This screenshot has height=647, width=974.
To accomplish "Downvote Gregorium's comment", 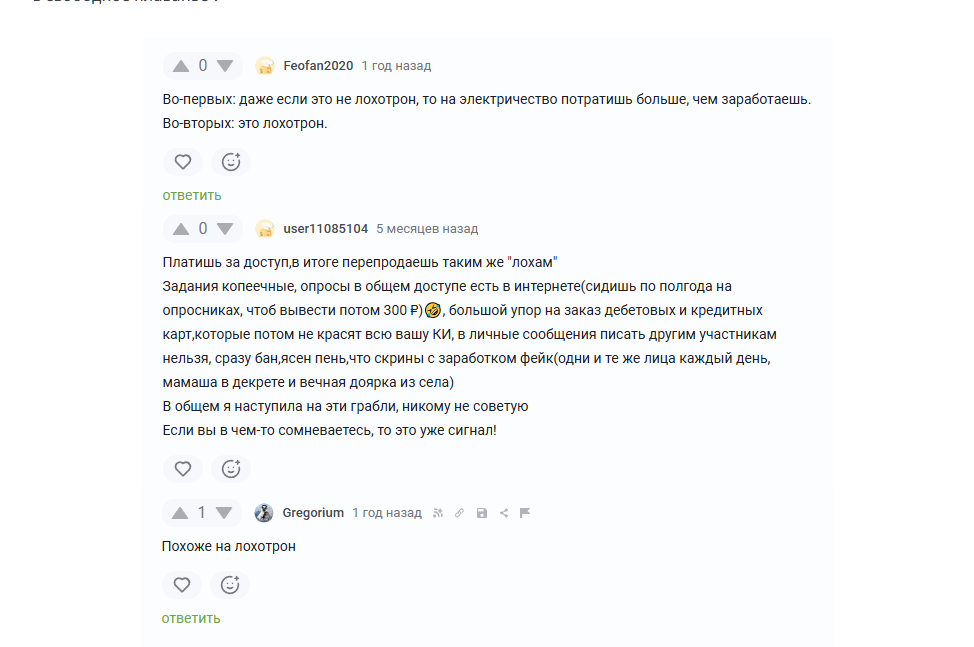I will [x=224, y=513].
